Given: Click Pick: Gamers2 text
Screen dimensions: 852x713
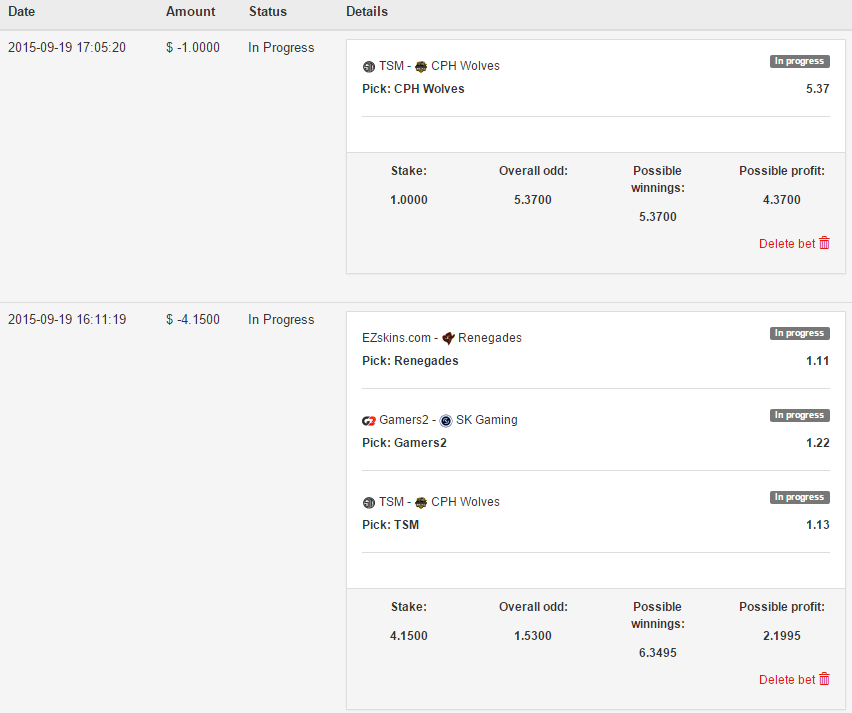Looking at the screenshot, I should tap(404, 442).
